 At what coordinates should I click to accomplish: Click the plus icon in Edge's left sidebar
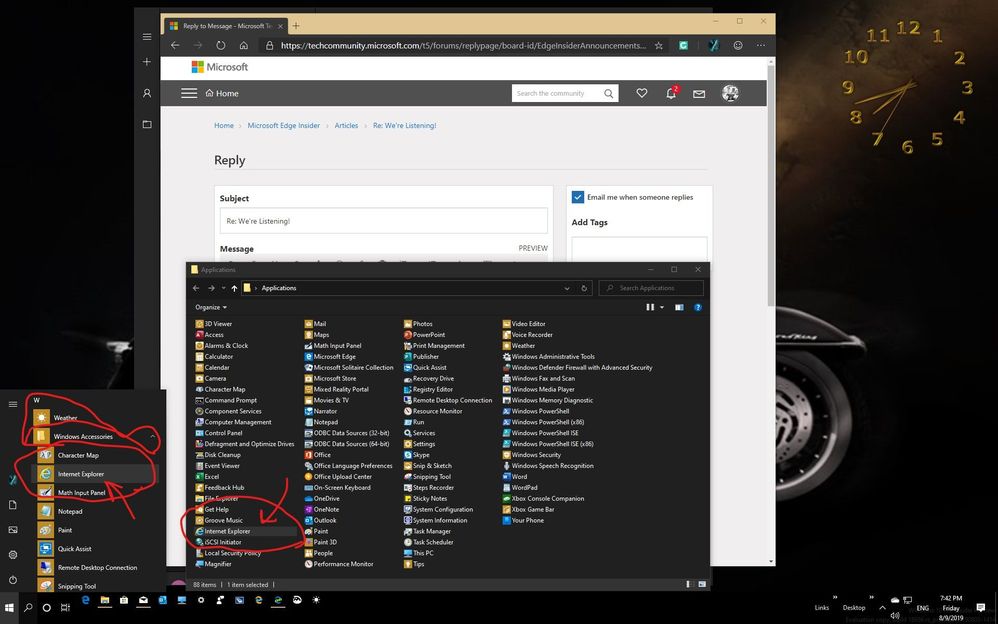tap(147, 62)
